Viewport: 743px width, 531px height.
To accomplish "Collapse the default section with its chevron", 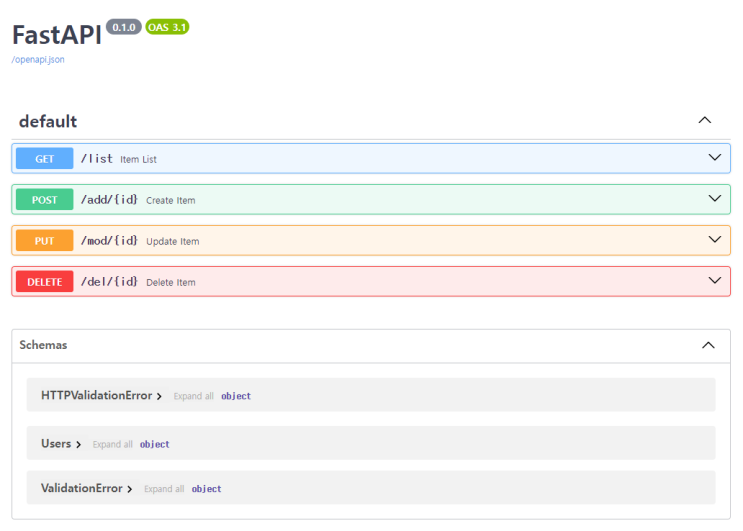I will pos(705,120).
